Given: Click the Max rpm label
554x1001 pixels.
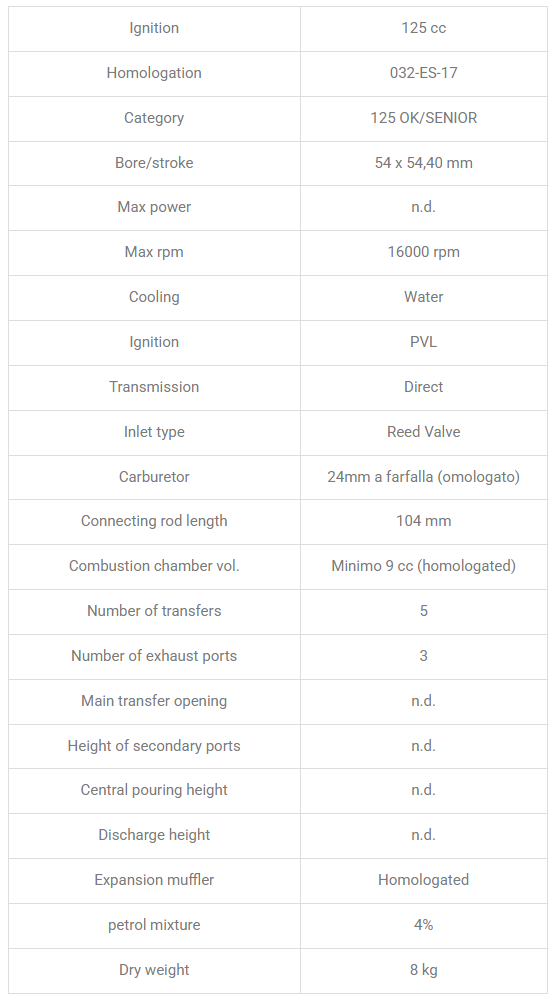Looking at the screenshot, I should coord(154,252).
